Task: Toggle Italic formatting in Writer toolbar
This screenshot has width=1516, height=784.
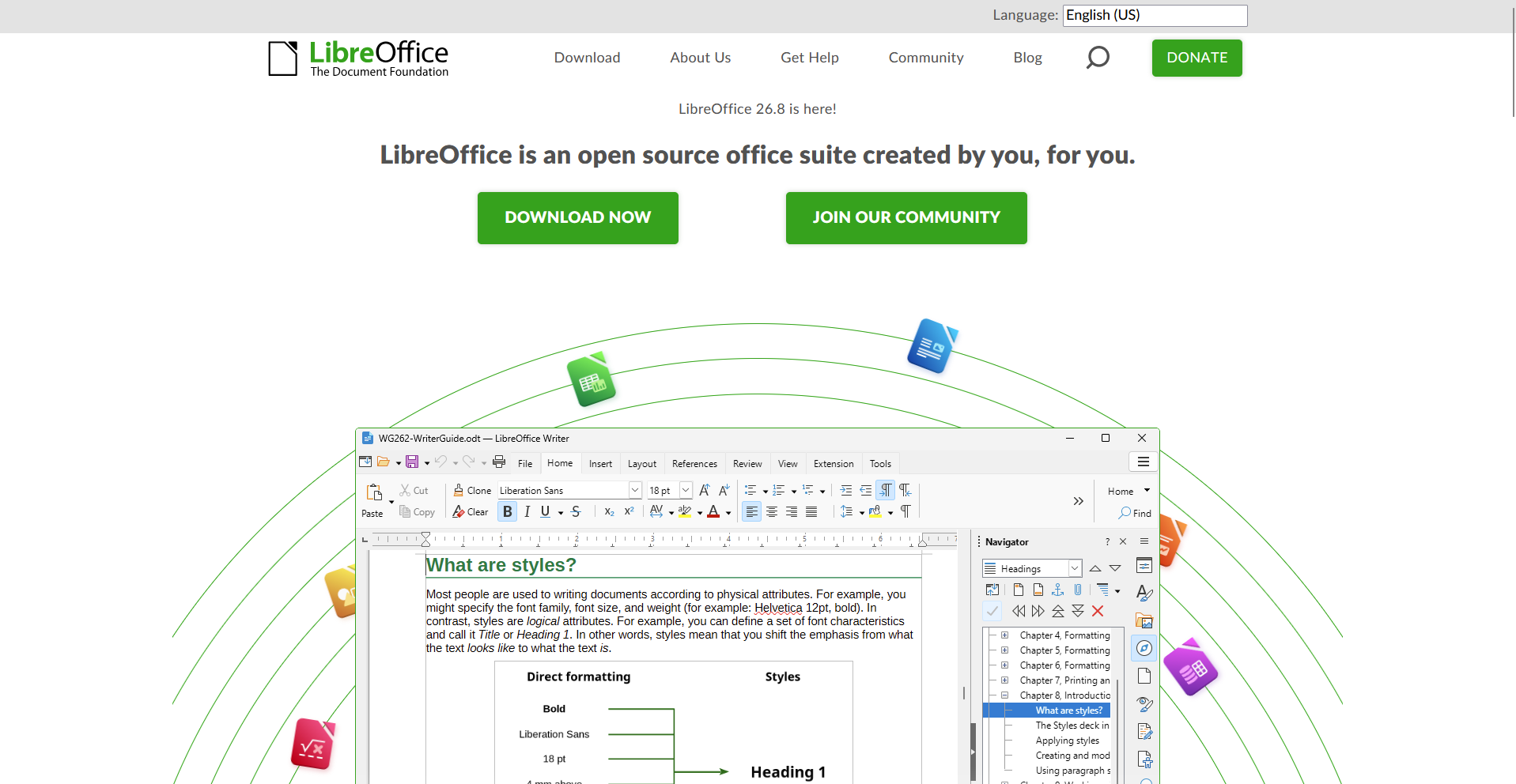Action: 527,512
